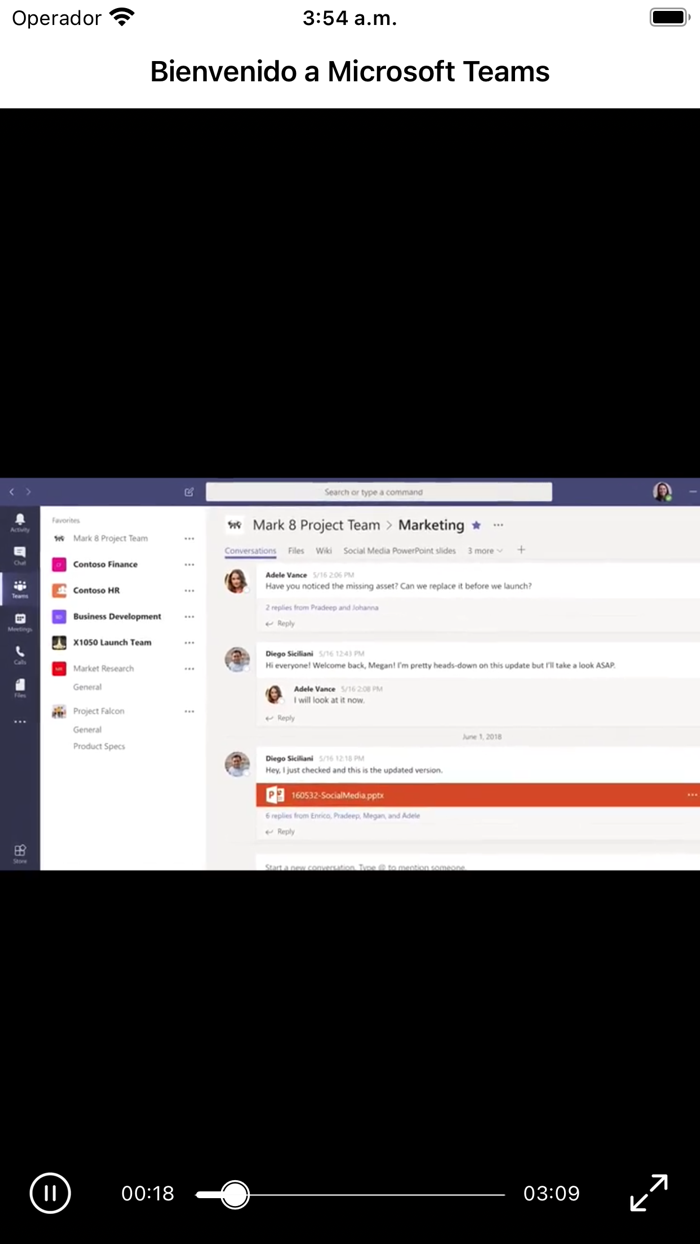Switch to the Conversations tab
The width and height of the screenshot is (700, 1244).
[x=250, y=551]
